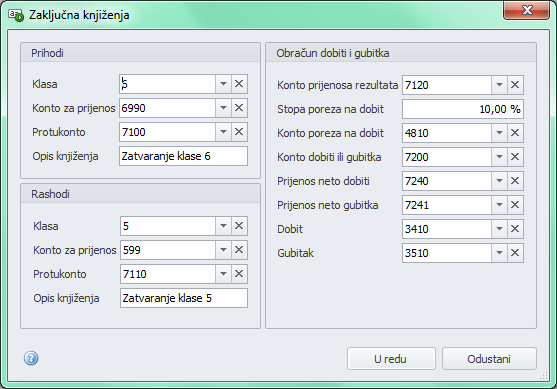This screenshot has width=557, height=389.
Task: Click into Konto dobiti ili gubitka 7200 input
Action: click(x=447, y=157)
